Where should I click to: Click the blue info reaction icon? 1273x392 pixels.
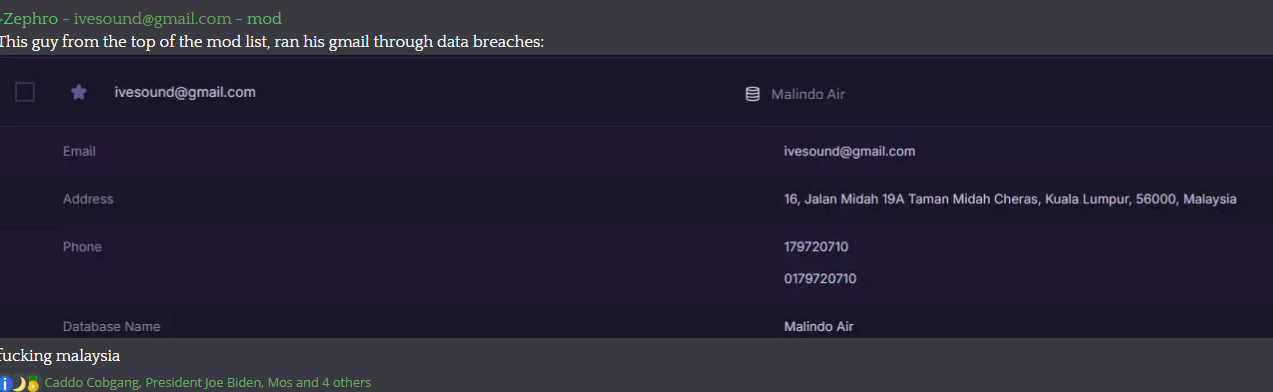point(4,383)
